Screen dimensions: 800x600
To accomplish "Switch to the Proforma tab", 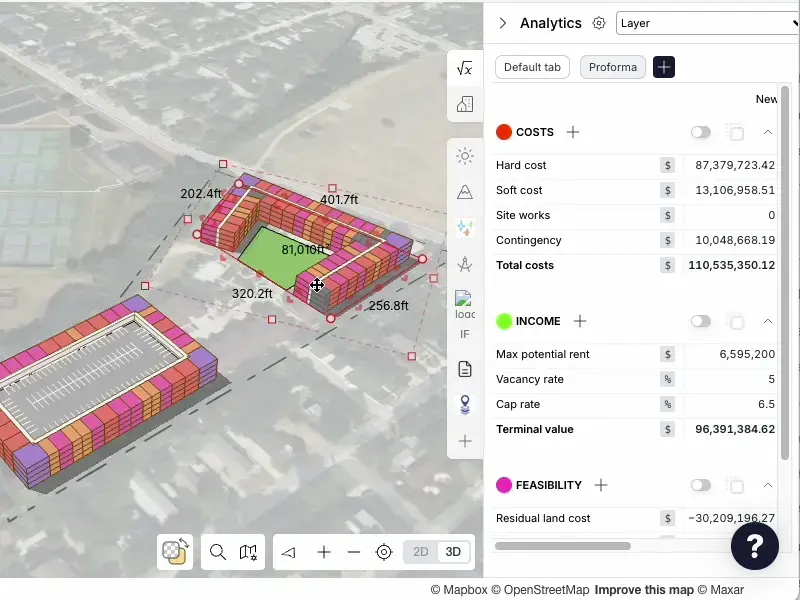I will 612,67.
